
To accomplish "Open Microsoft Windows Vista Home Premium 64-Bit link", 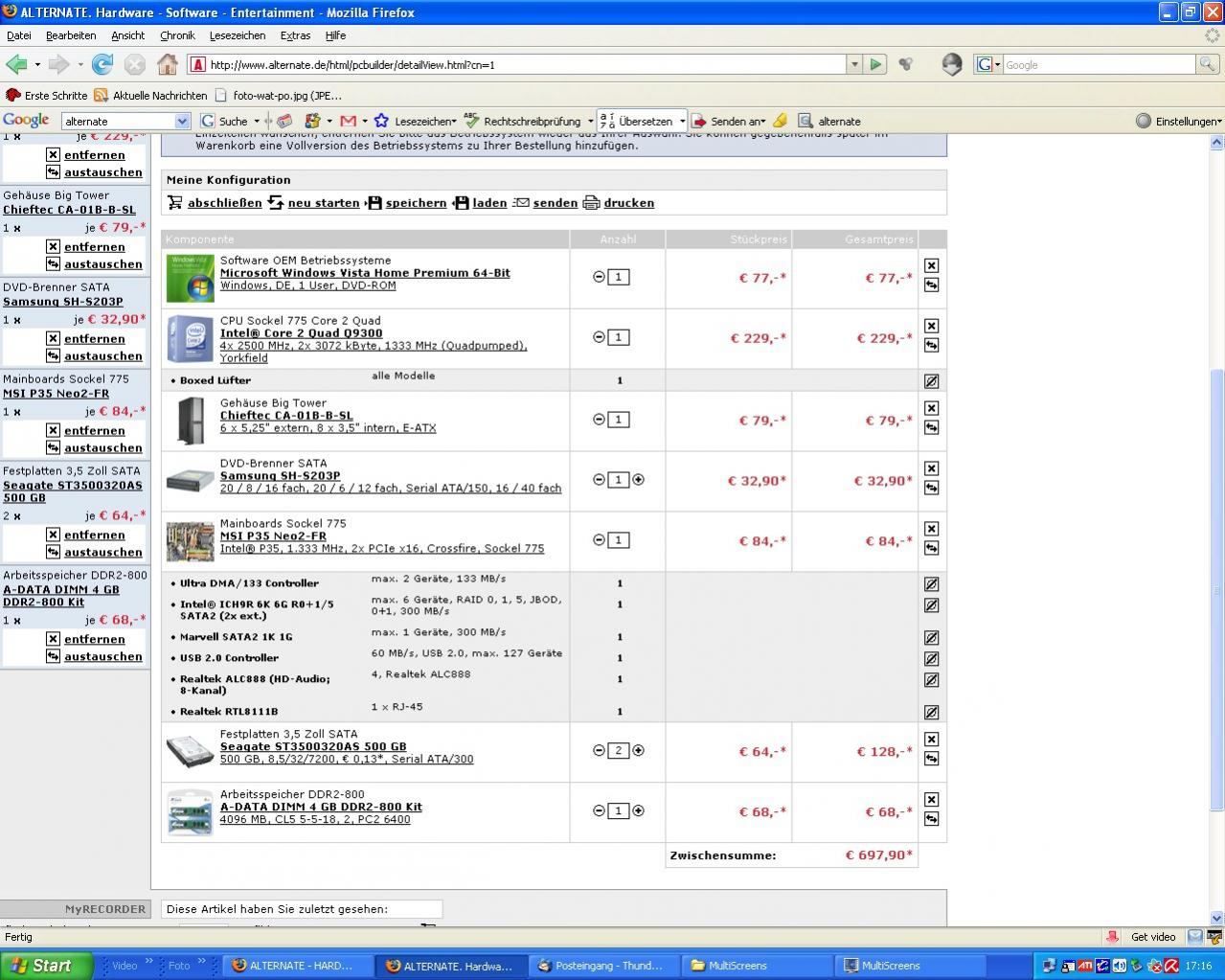I will (365, 273).
